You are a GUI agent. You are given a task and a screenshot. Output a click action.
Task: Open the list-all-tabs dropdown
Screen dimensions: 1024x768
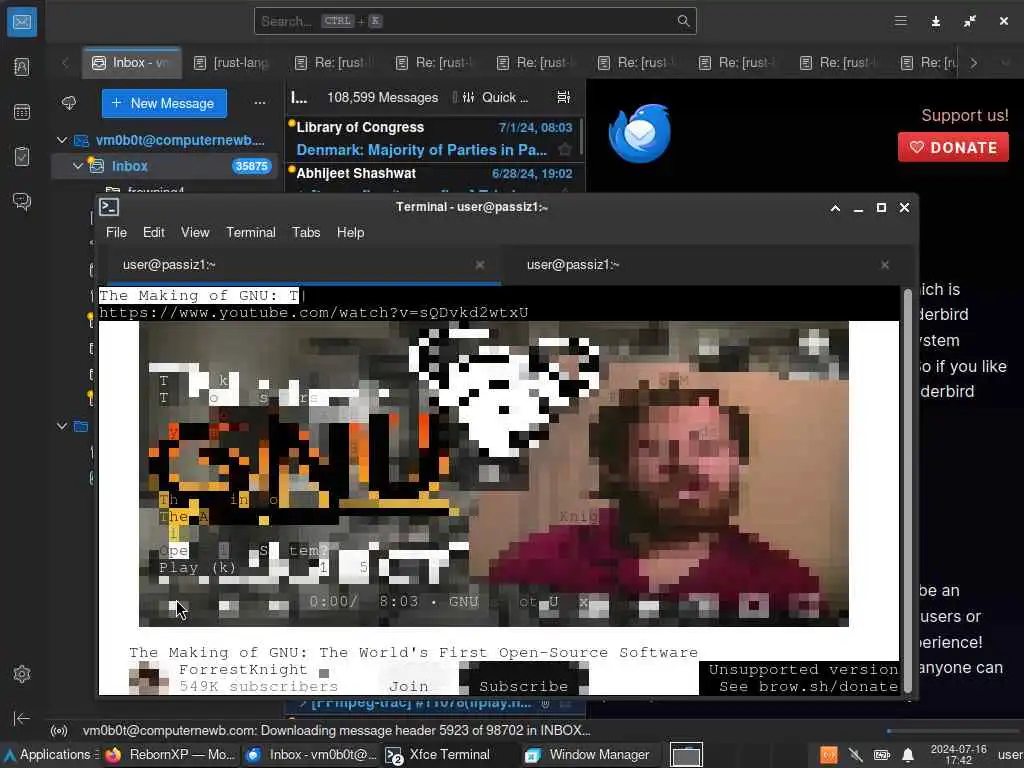click(x=1006, y=63)
